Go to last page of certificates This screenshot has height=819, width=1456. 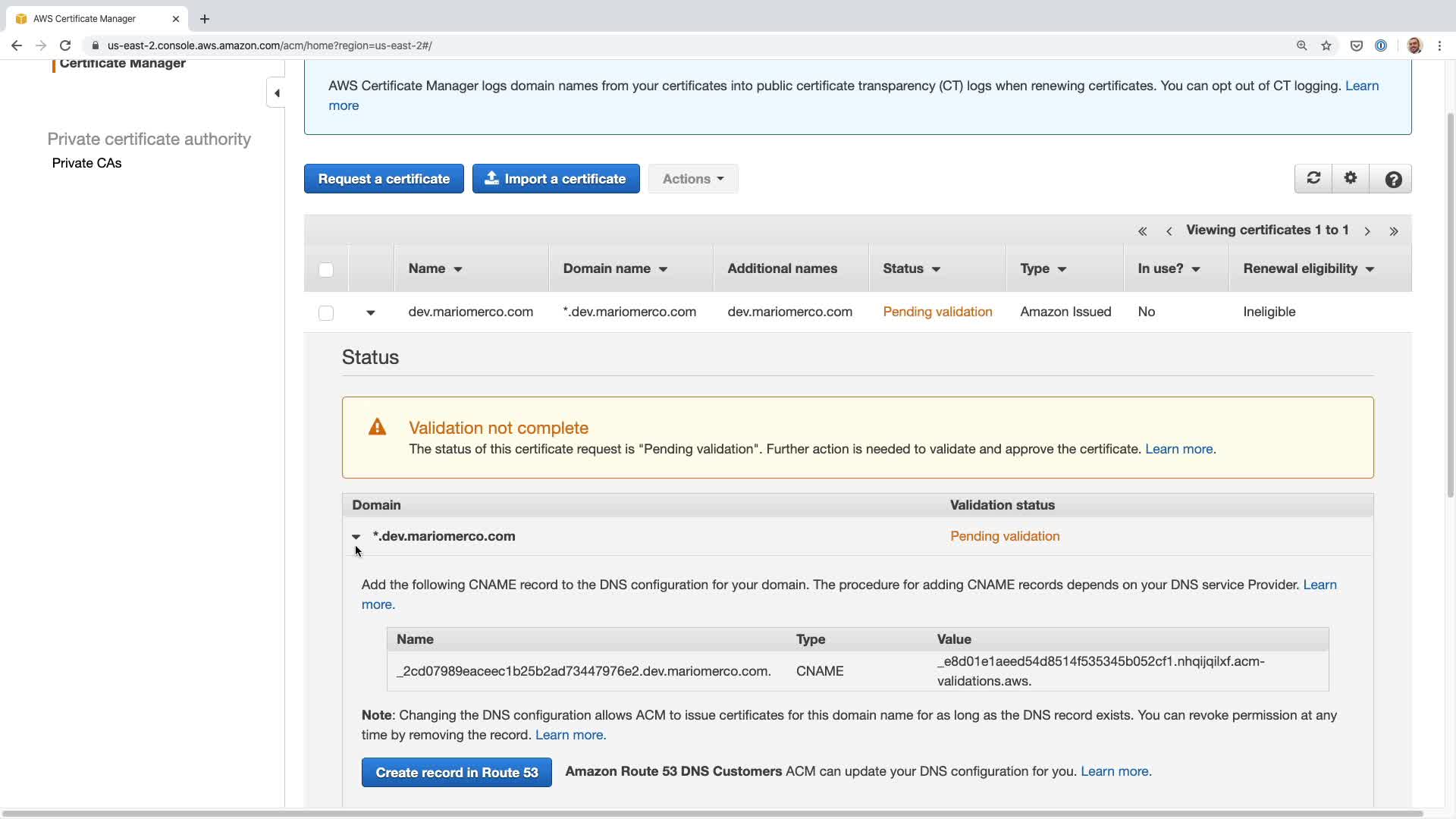pos(1394,231)
